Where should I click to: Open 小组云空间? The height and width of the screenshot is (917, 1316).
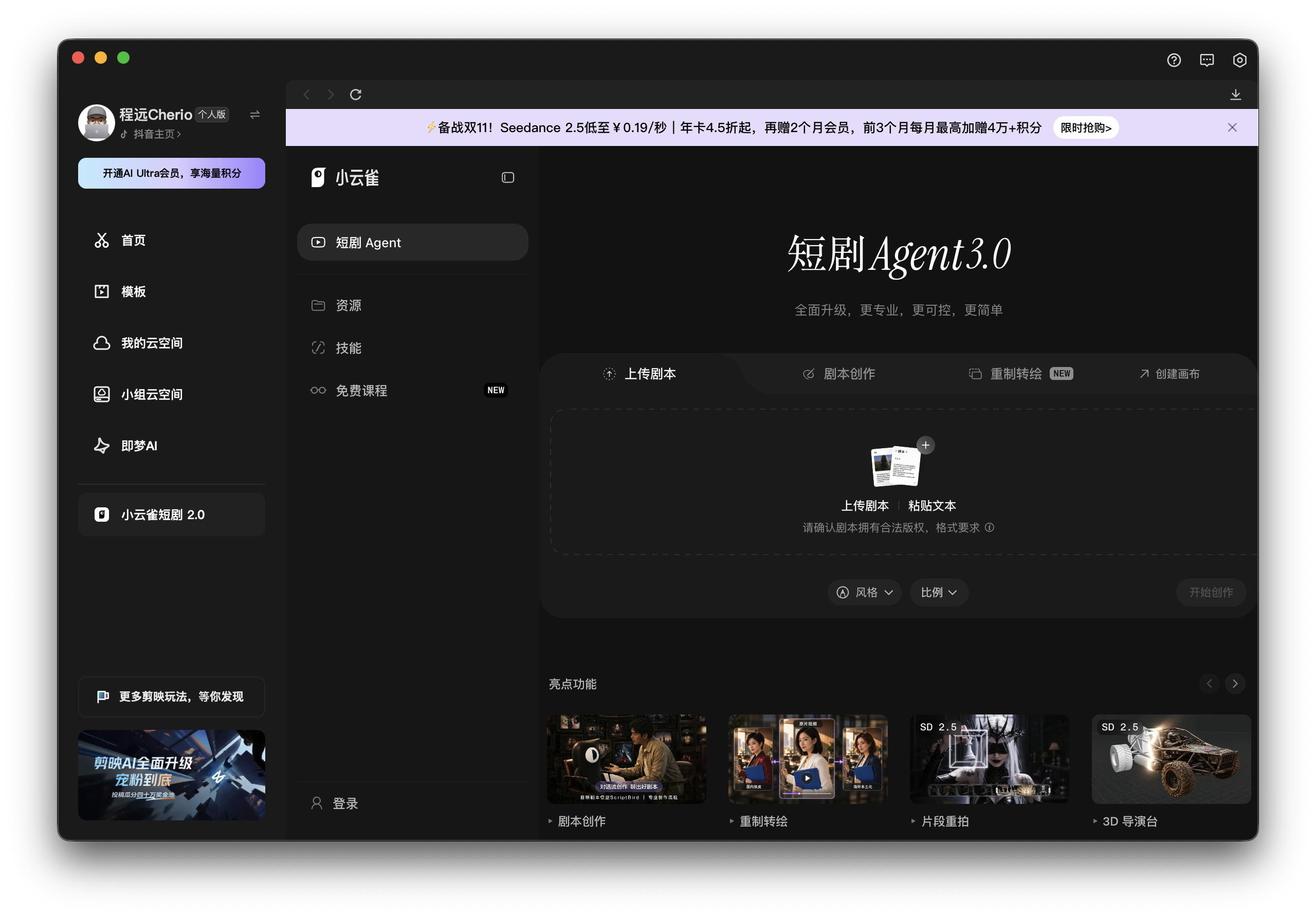(x=171, y=394)
